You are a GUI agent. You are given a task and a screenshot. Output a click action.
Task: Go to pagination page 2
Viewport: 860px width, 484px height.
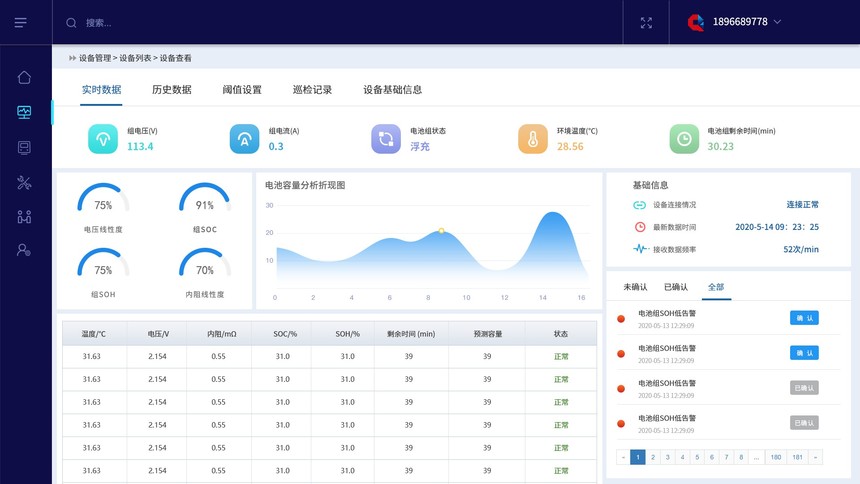tap(653, 457)
